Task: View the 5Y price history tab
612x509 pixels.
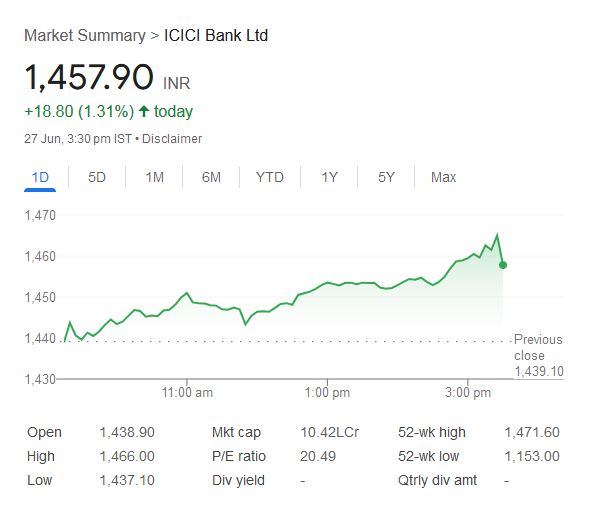Action: click(x=387, y=177)
